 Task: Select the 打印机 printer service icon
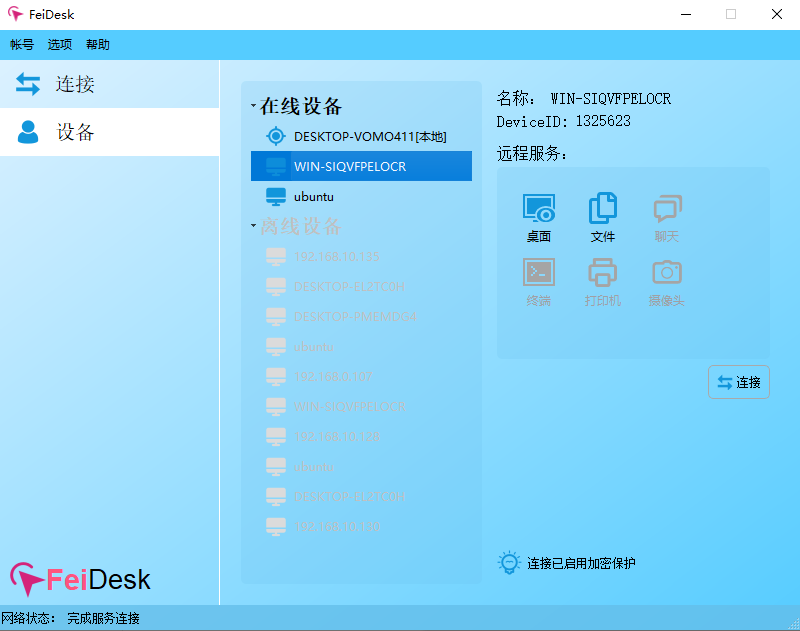pyautogui.click(x=603, y=282)
